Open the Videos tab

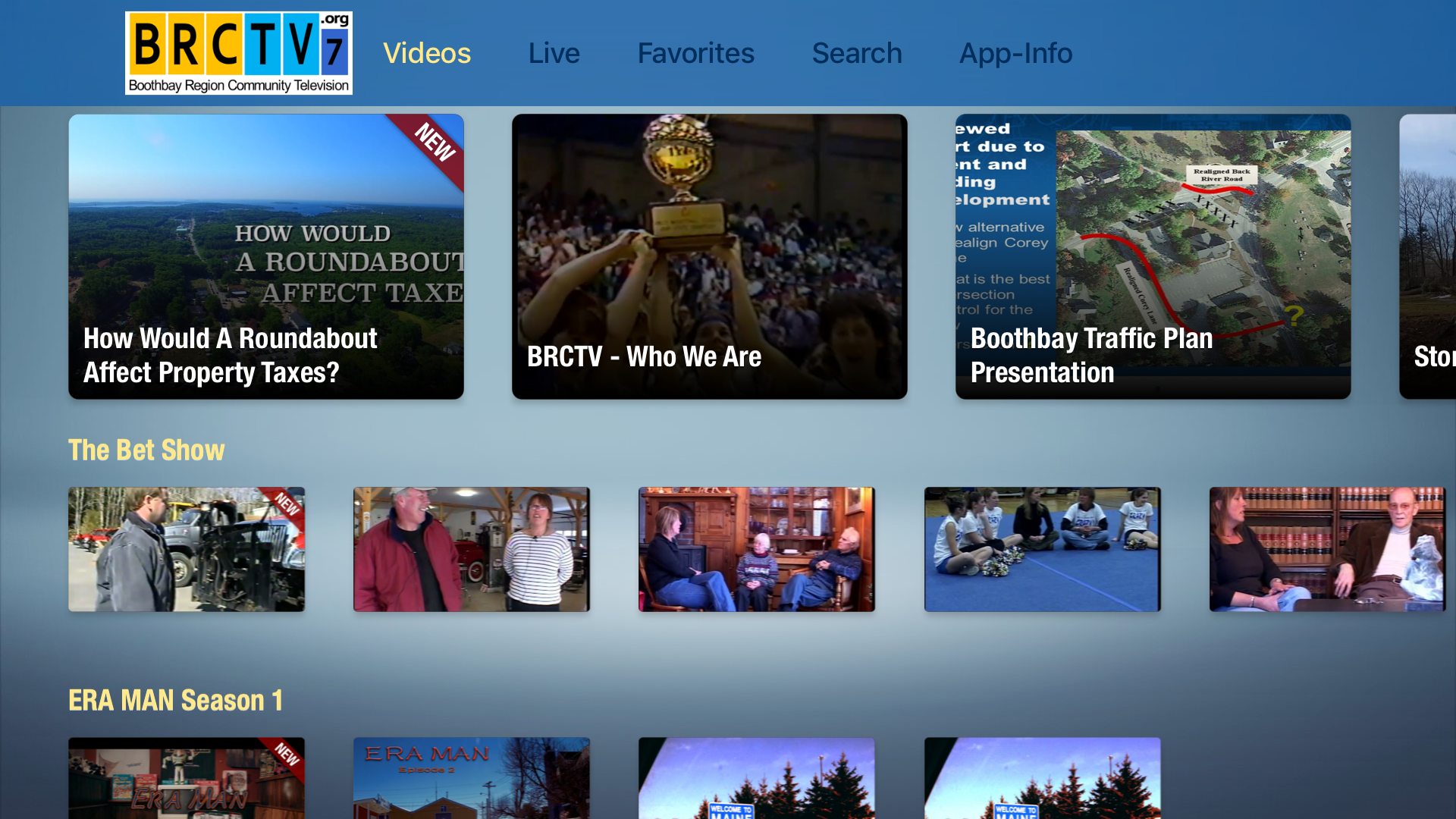tap(427, 53)
